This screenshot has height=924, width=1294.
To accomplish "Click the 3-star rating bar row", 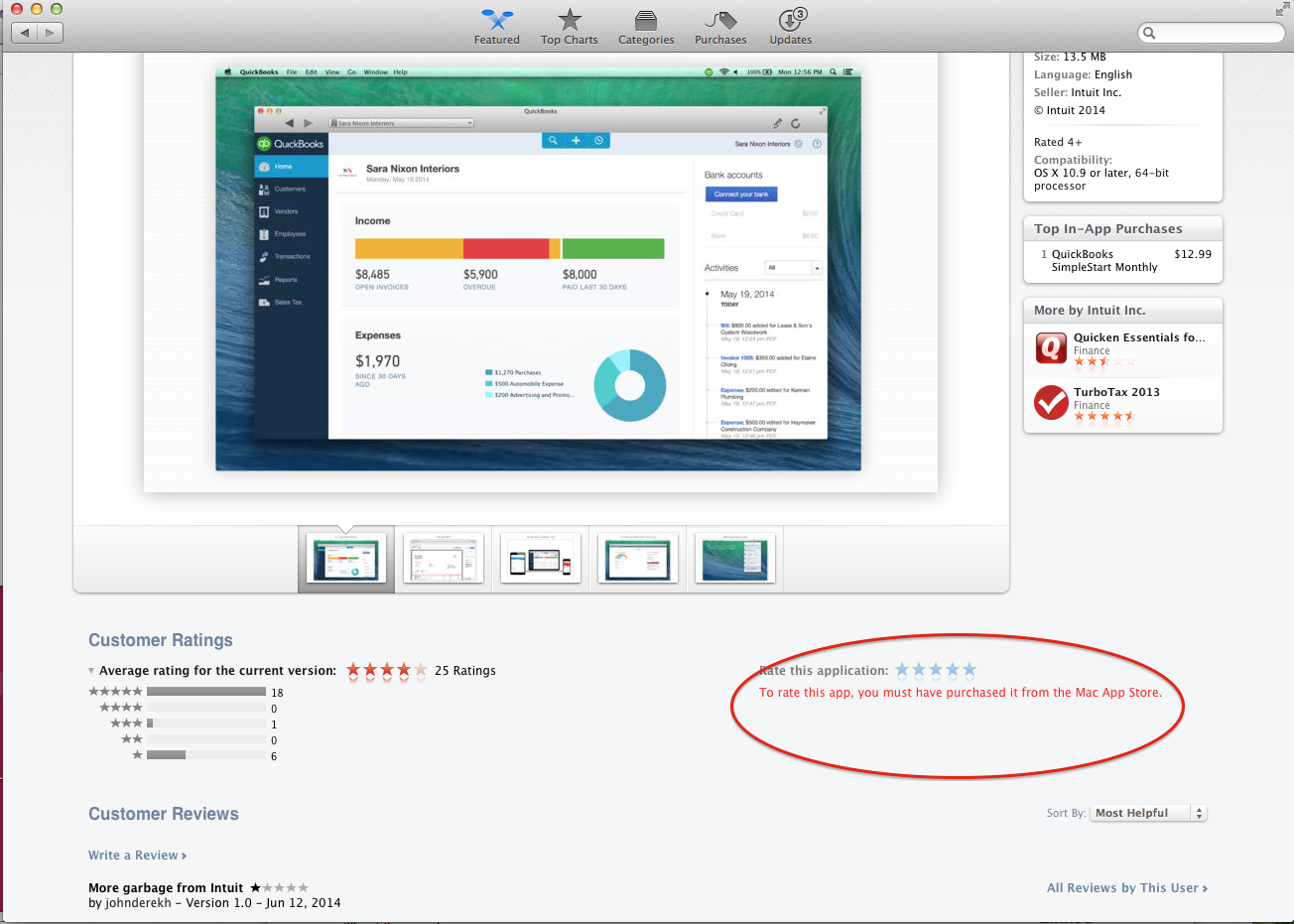I will 194,724.
